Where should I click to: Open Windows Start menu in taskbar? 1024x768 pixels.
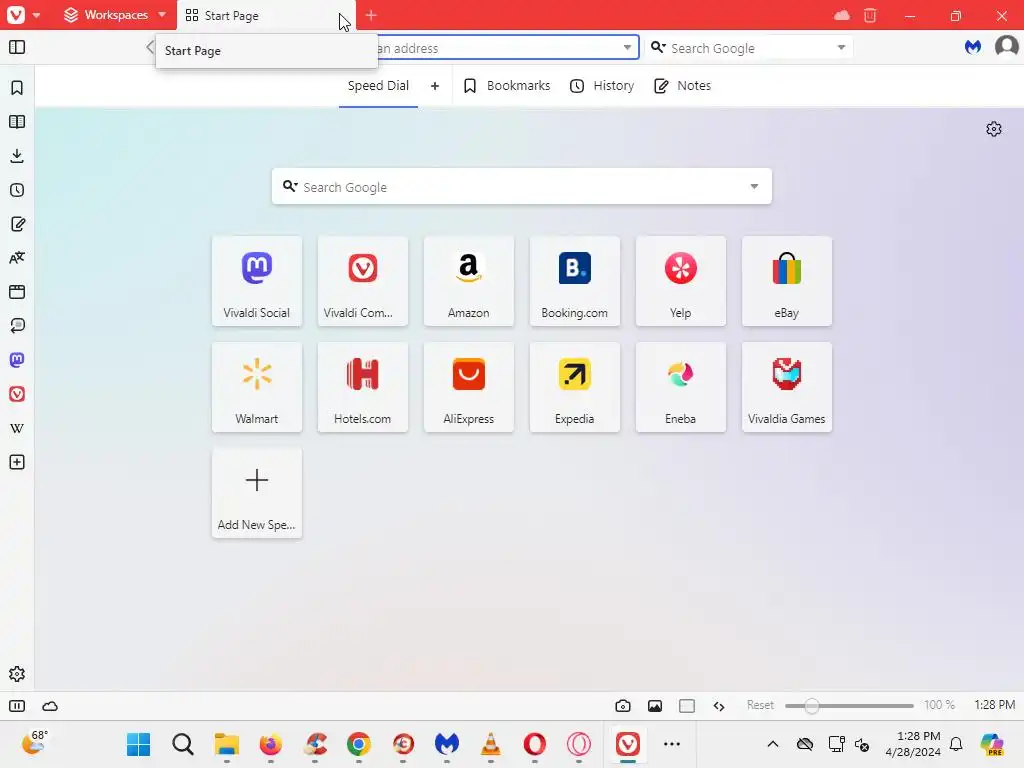pos(138,744)
